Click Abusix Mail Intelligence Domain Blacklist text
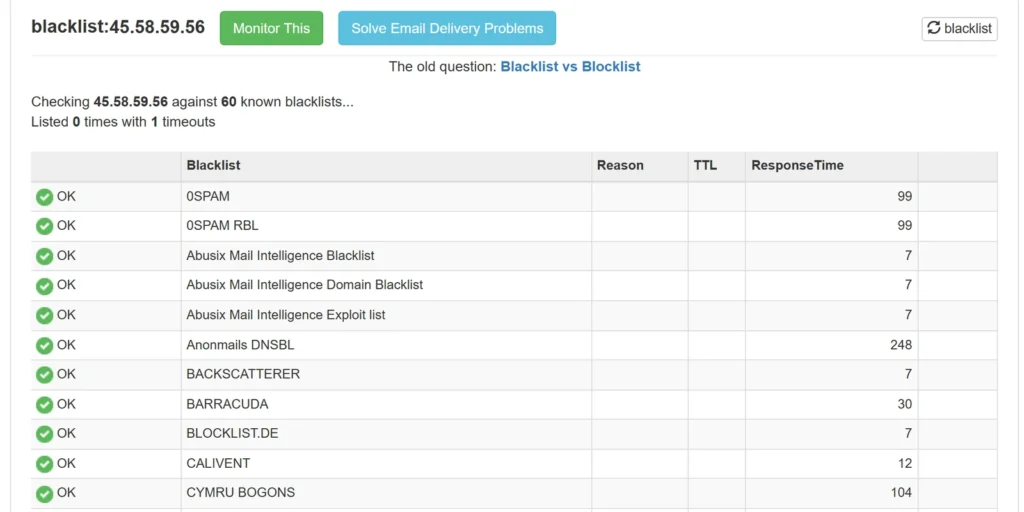This screenshot has height=512, width=1024. tap(304, 285)
